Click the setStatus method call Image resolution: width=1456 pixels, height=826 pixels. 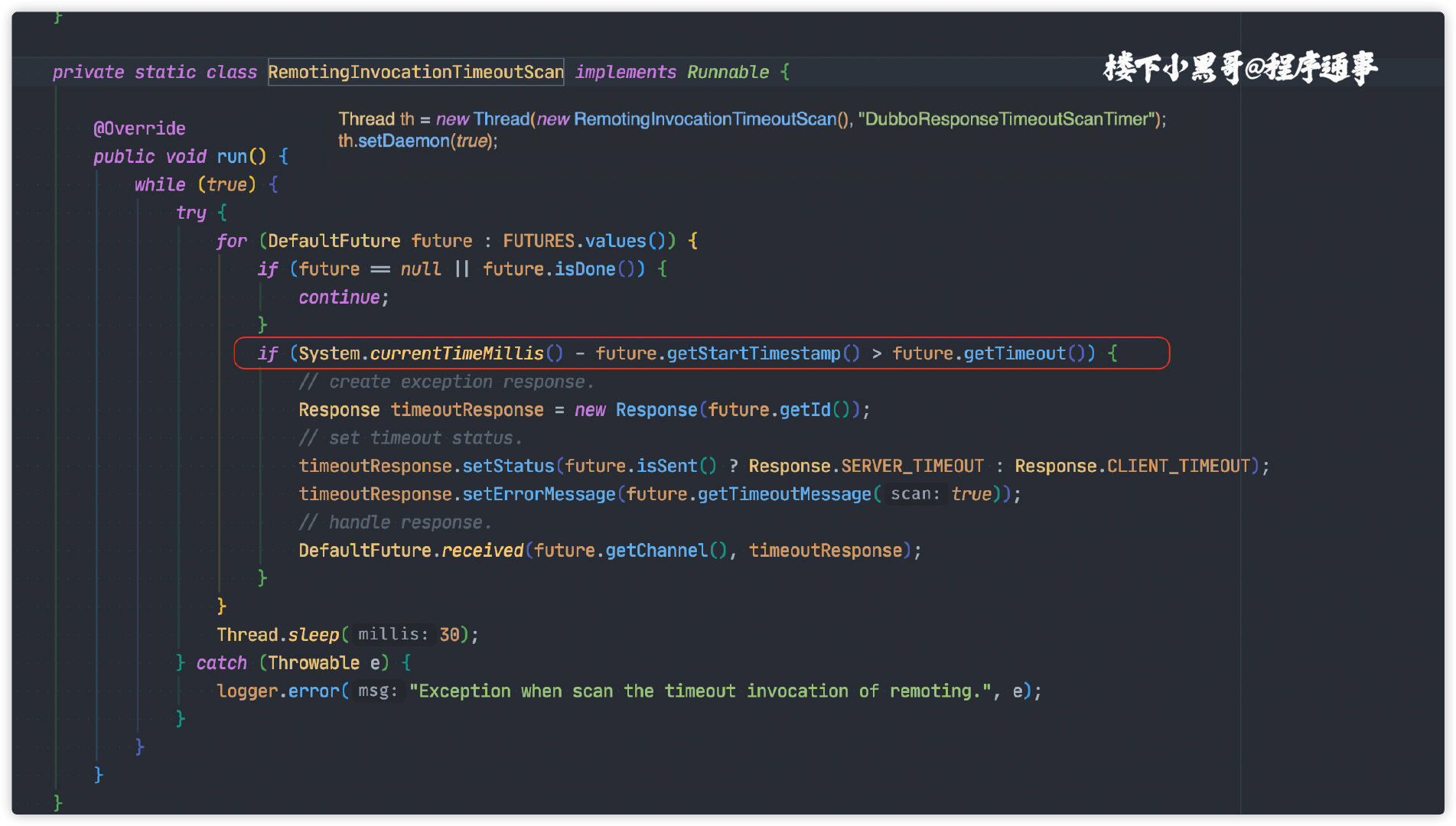click(508, 466)
